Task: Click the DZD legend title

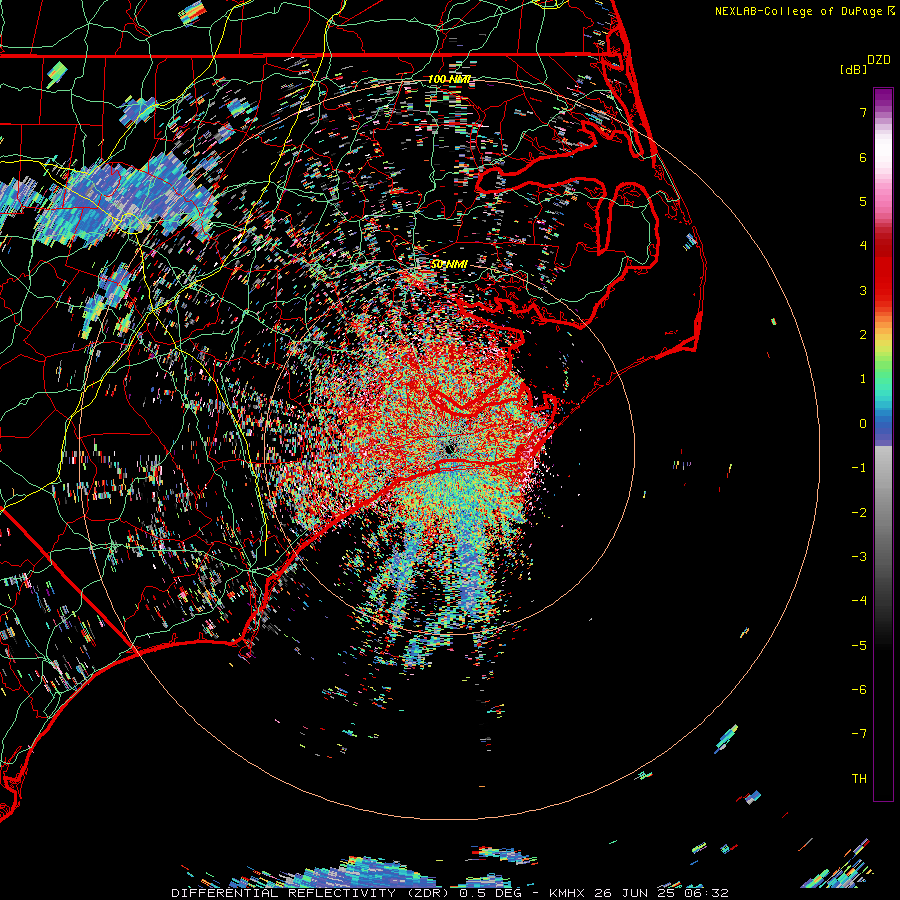Action: pos(879,59)
